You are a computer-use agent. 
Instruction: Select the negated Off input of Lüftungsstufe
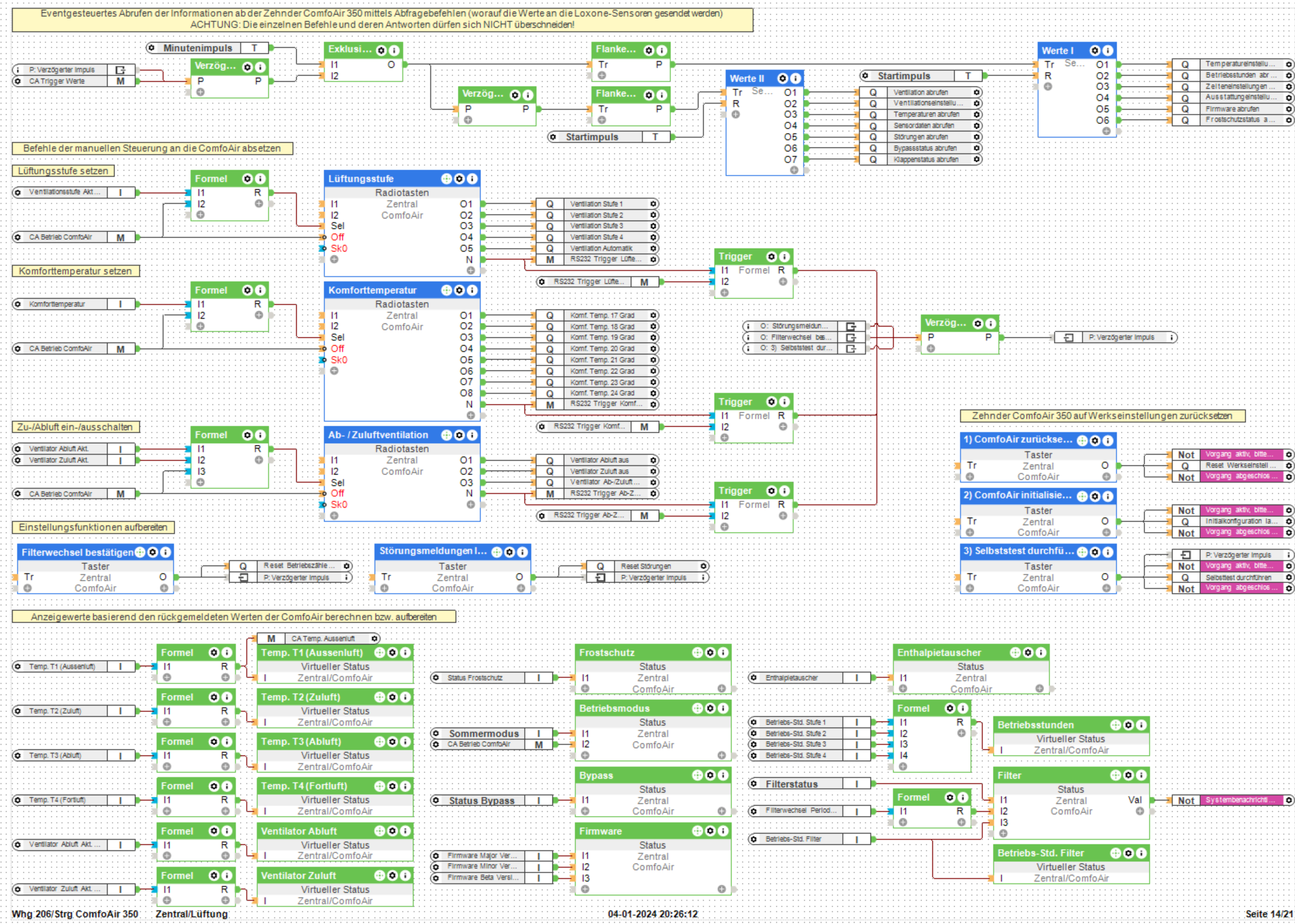pyautogui.click(x=335, y=237)
